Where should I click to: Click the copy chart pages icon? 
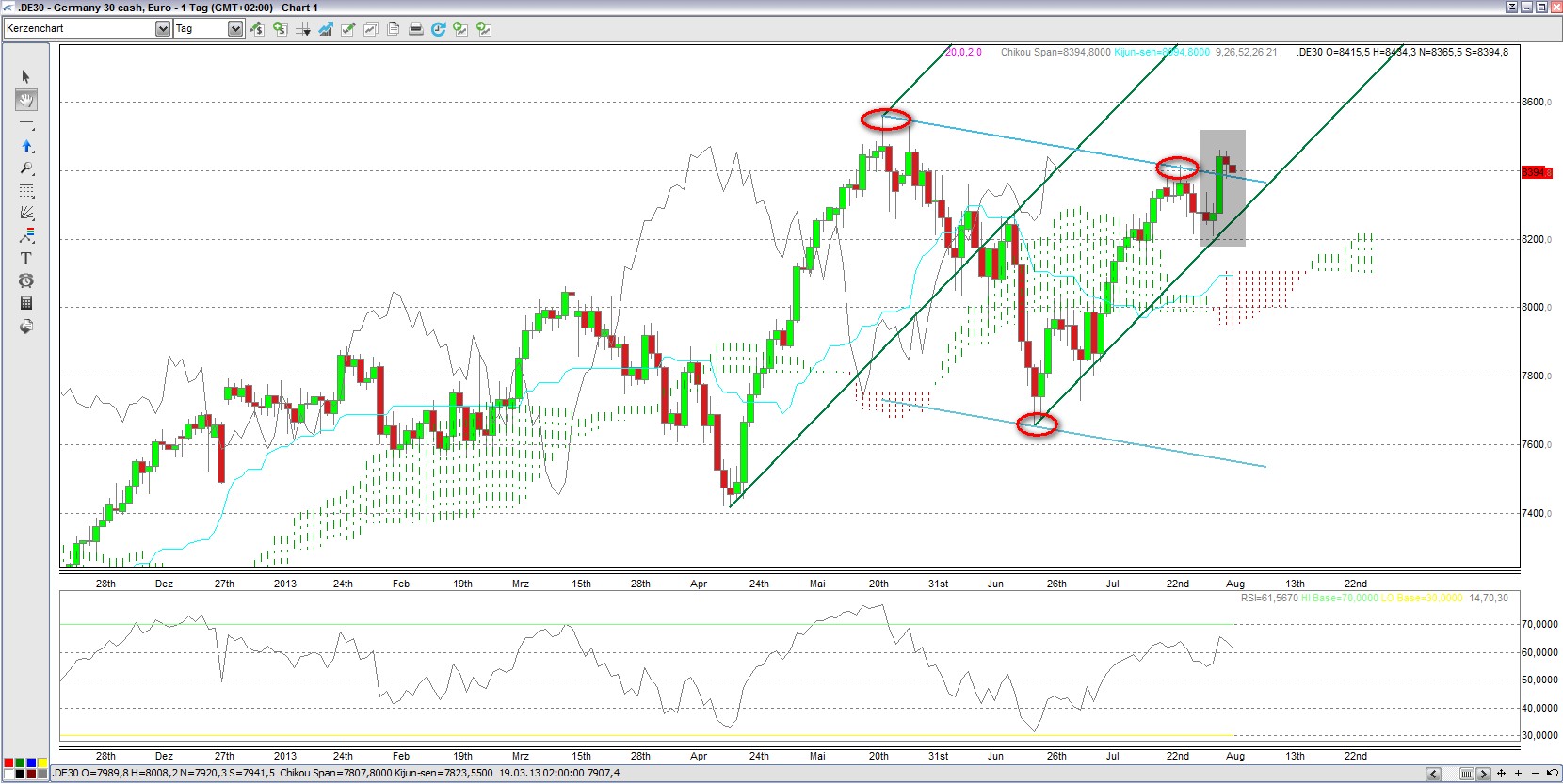pos(393,29)
